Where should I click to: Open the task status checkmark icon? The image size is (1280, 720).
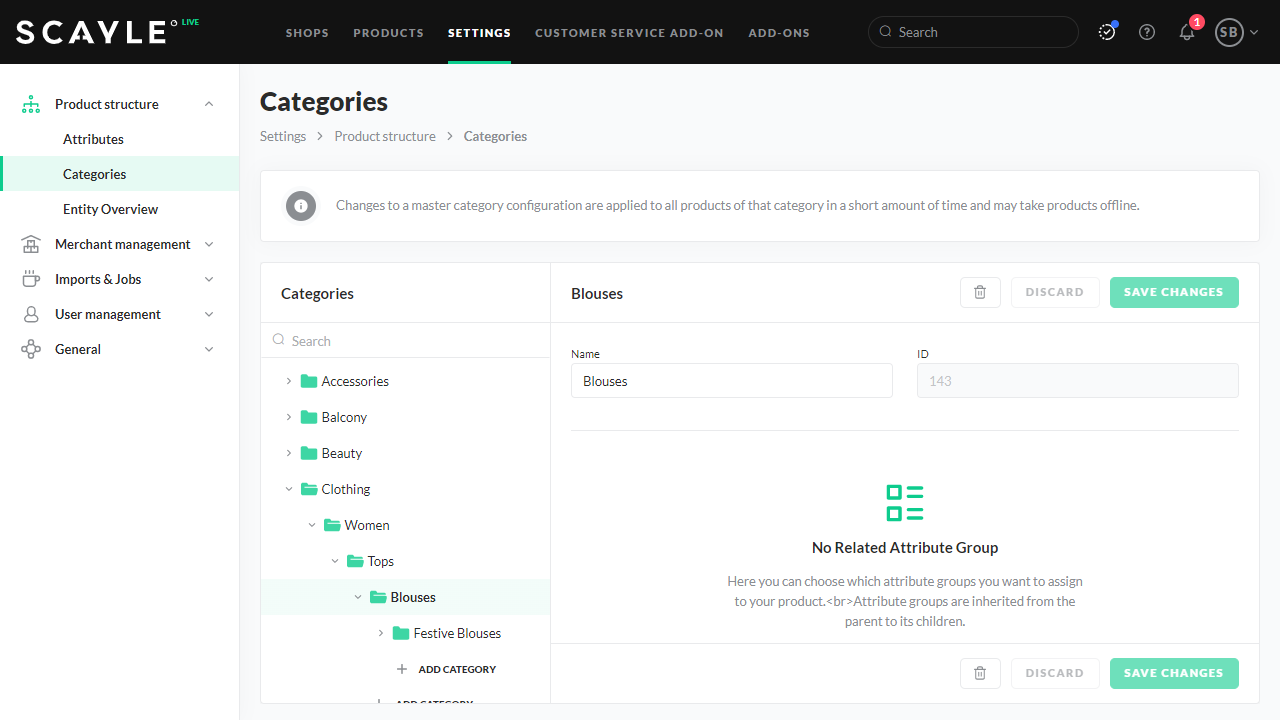pos(1107,32)
